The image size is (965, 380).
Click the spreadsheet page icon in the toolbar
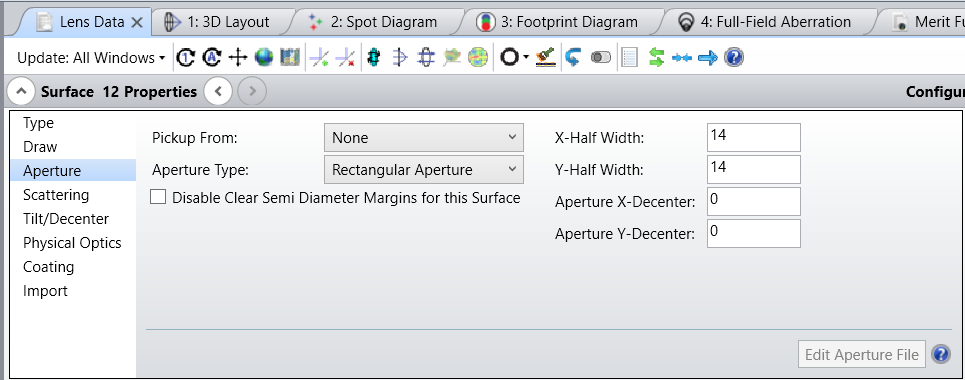pyautogui.click(x=629, y=58)
